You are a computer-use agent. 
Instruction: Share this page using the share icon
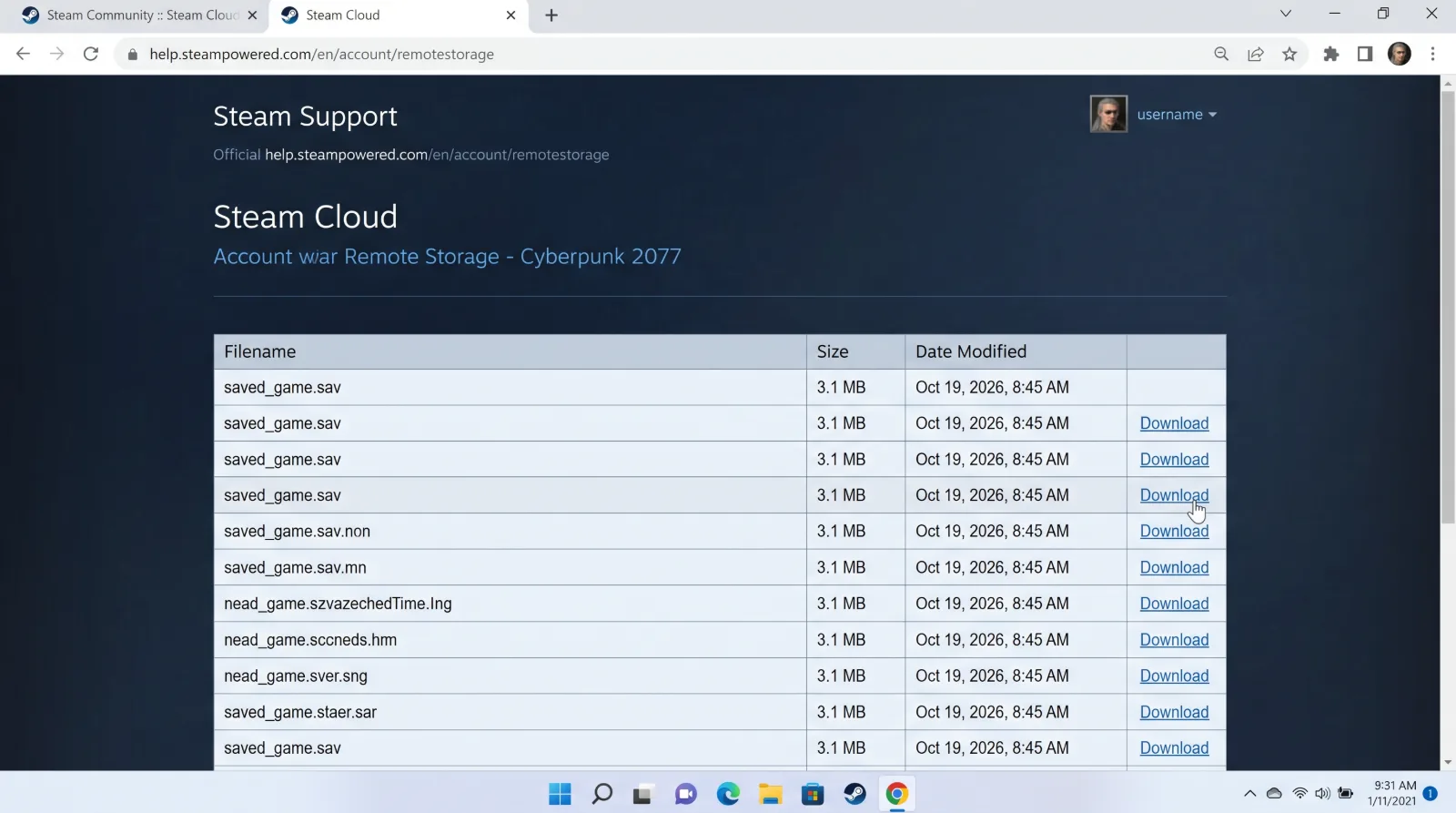pyautogui.click(x=1256, y=54)
